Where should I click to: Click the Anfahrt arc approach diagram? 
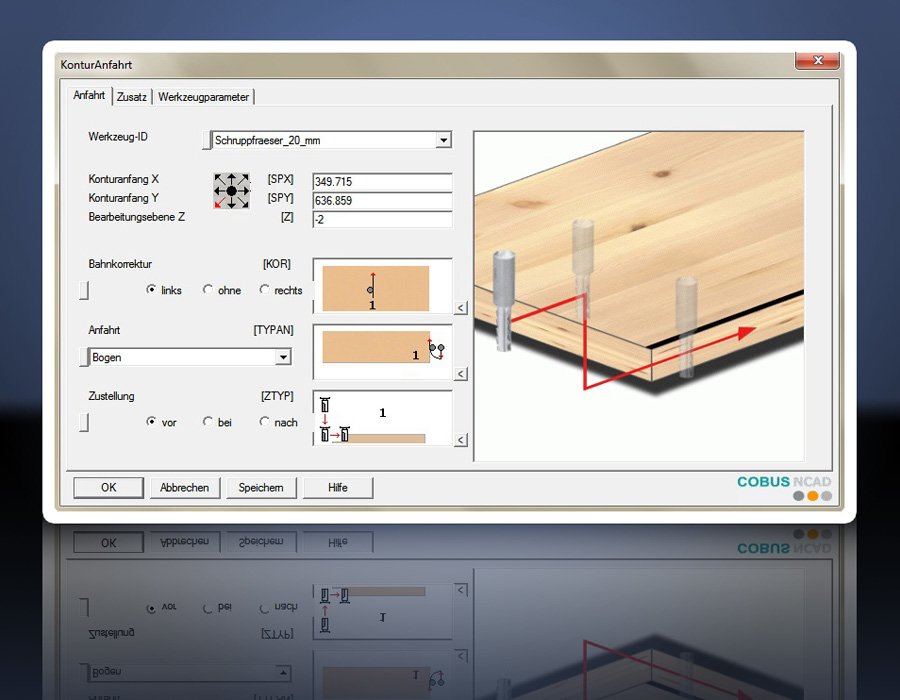380,350
